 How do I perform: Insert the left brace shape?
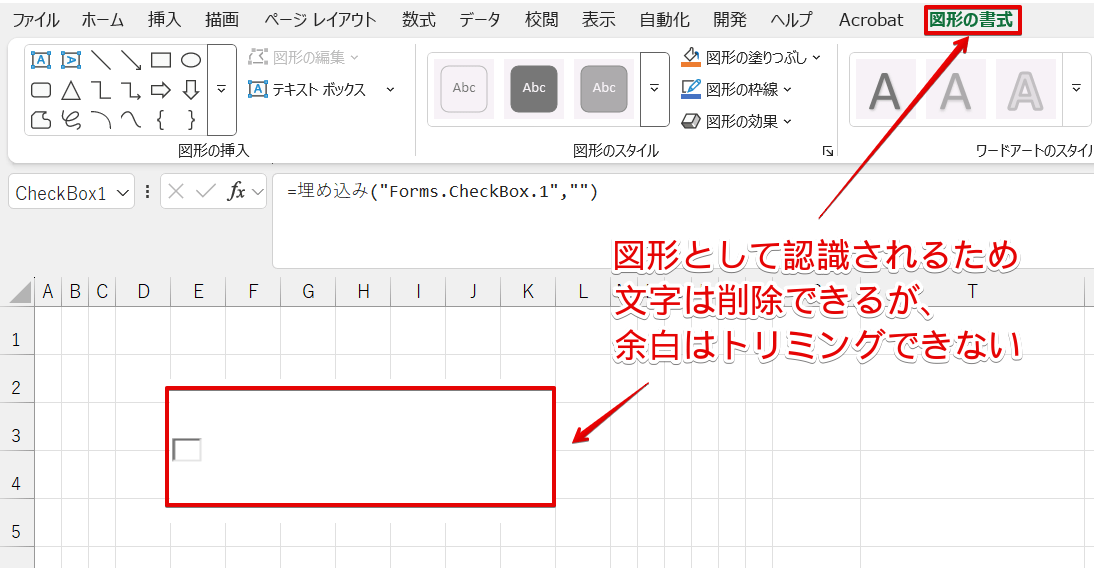161,120
